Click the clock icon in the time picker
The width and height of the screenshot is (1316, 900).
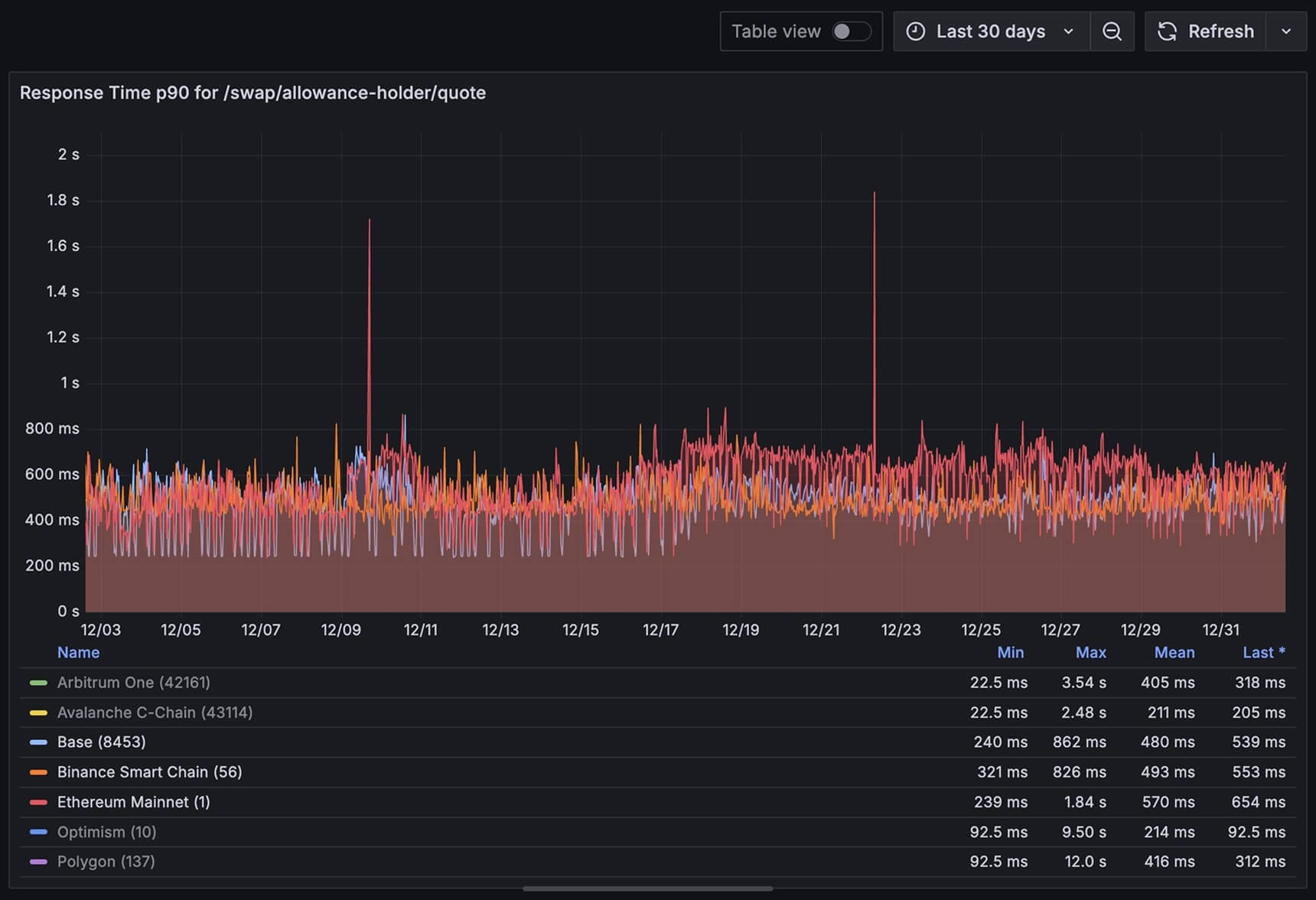pos(917,31)
